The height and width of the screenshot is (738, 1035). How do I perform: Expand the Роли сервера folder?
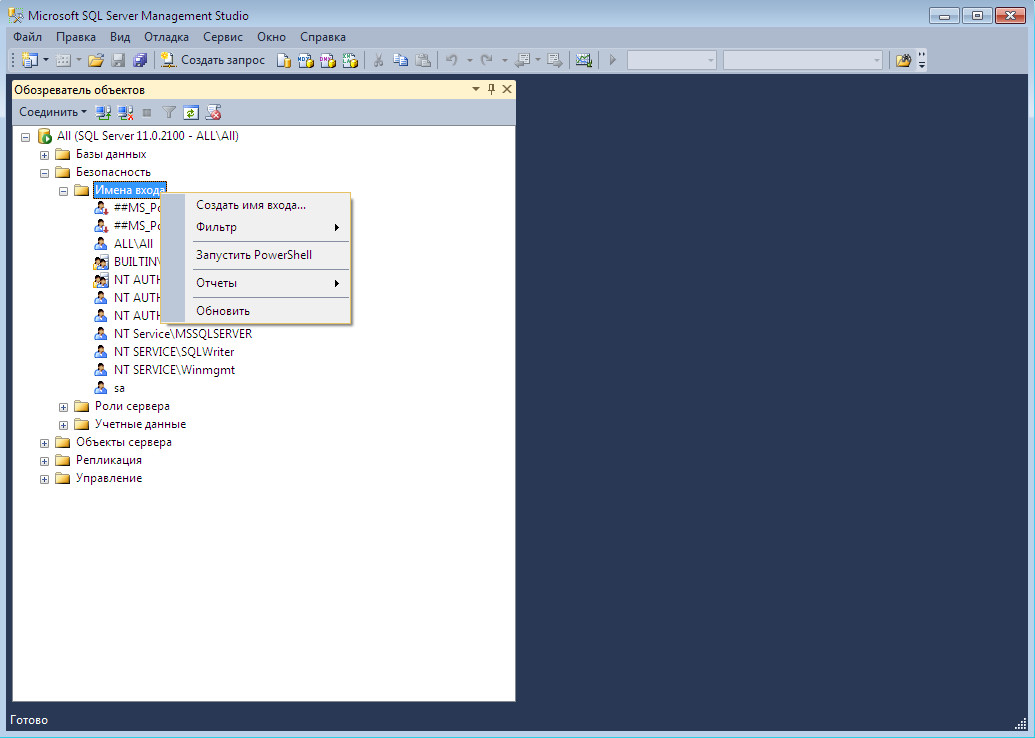point(63,407)
